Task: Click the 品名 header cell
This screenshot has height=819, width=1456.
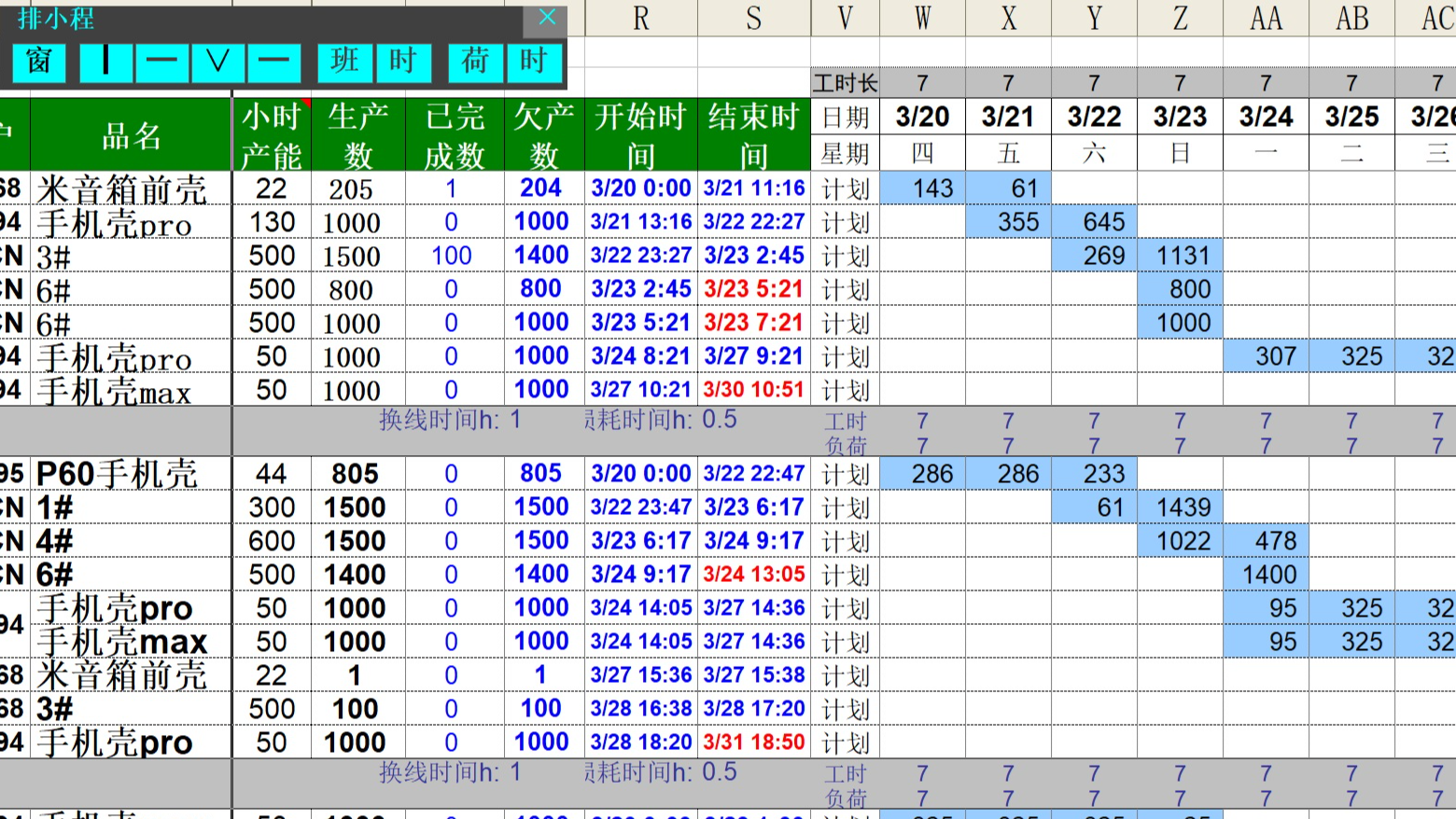Action: click(132, 135)
